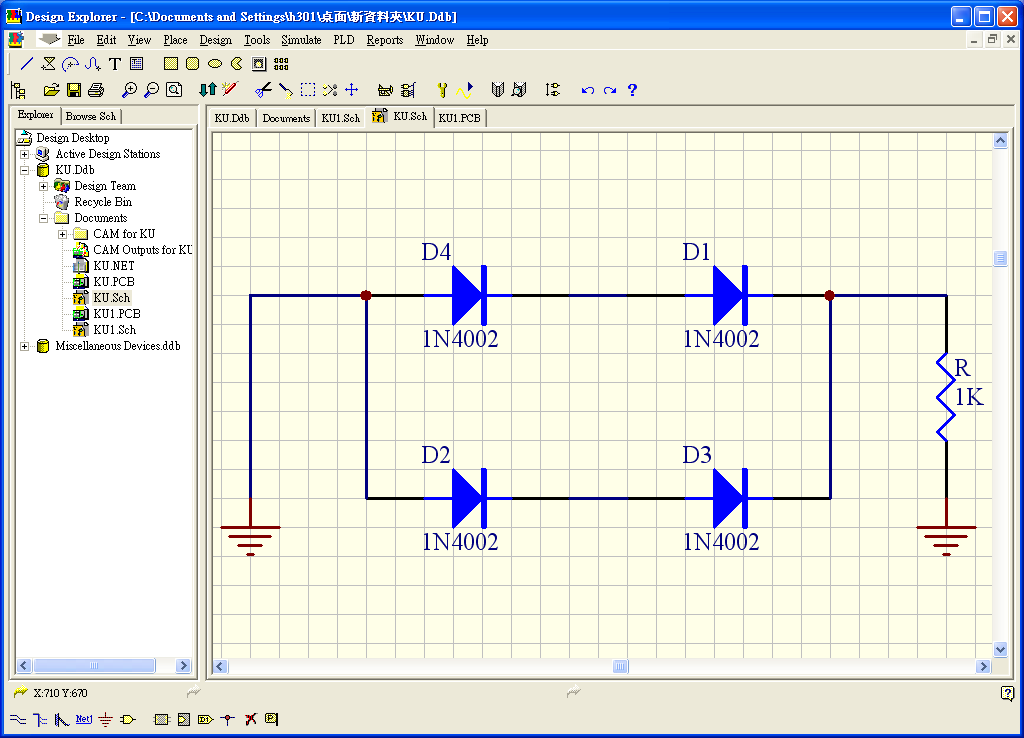
Task: Switch to the KU1.PCB document tab
Action: tap(460, 118)
